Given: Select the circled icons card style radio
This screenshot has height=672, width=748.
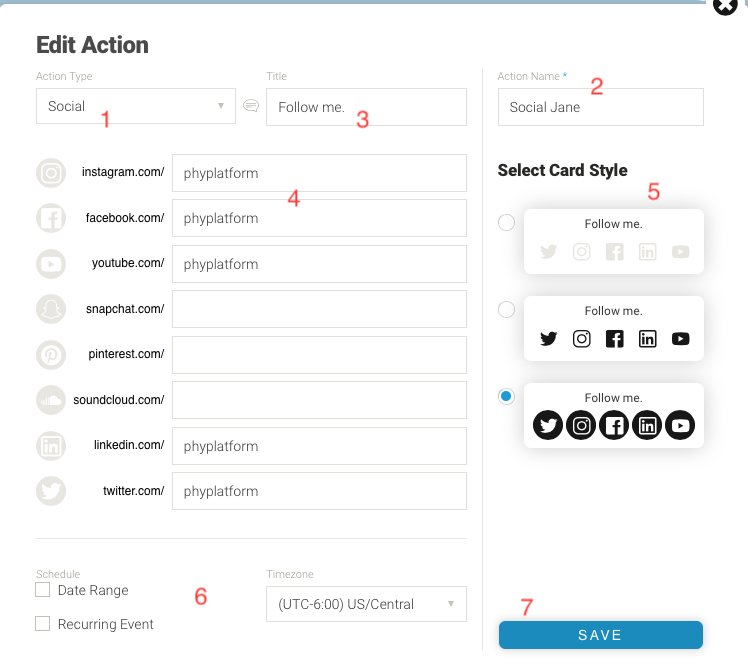Looking at the screenshot, I should pos(506,397).
